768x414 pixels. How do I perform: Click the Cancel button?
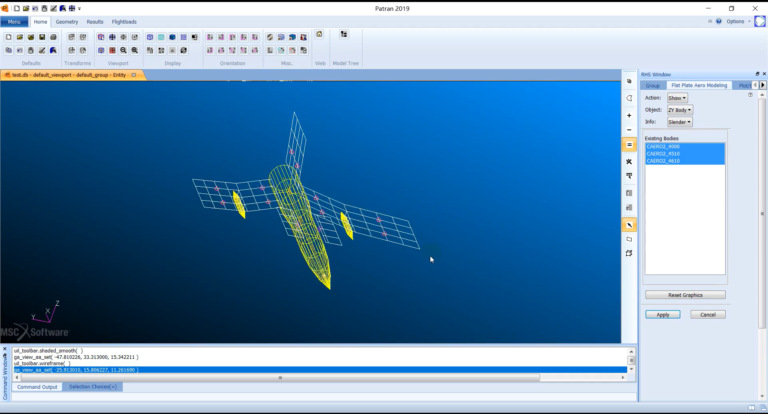point(708,315)
